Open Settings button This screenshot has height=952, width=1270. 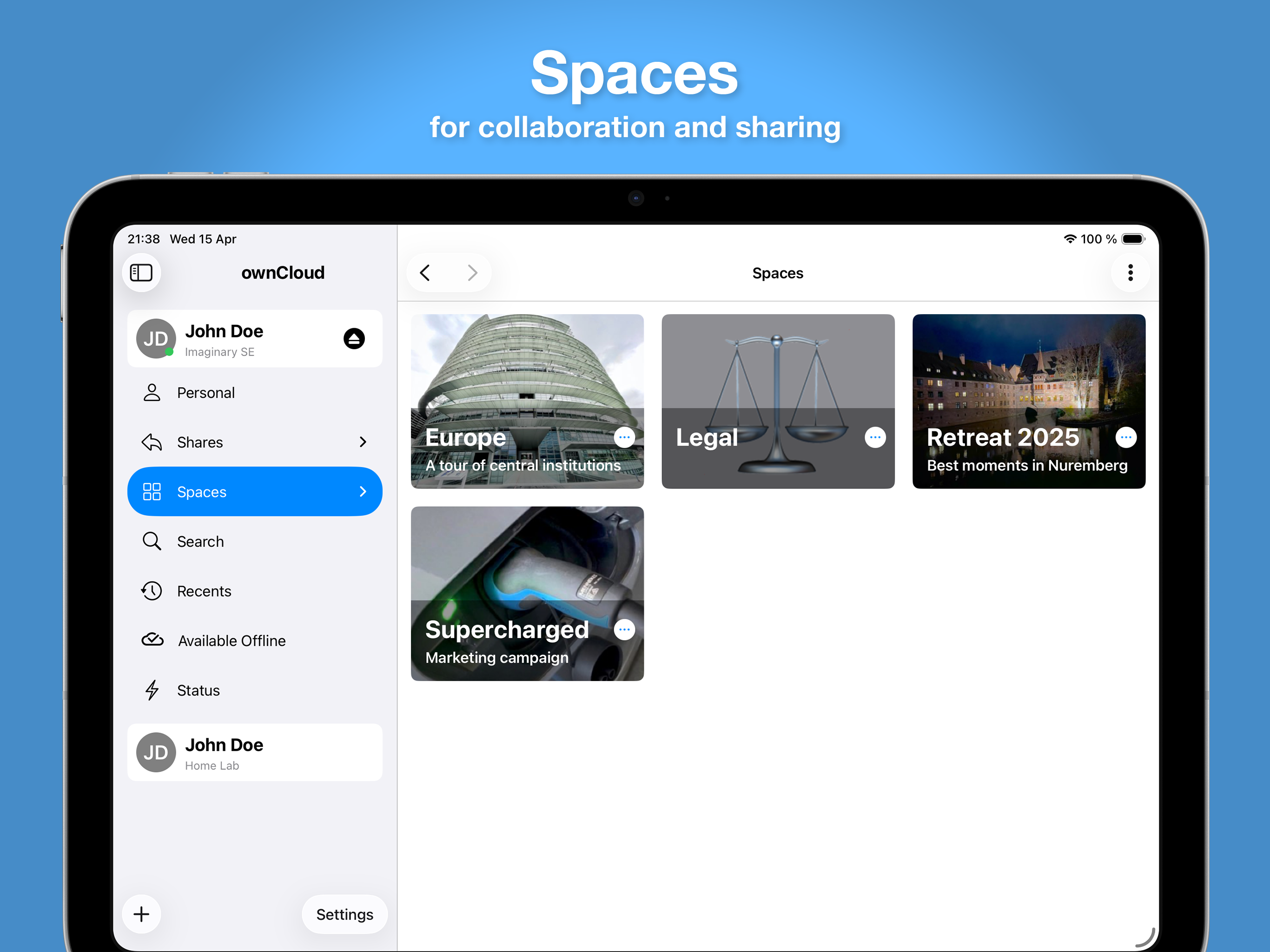click(344, 914)
